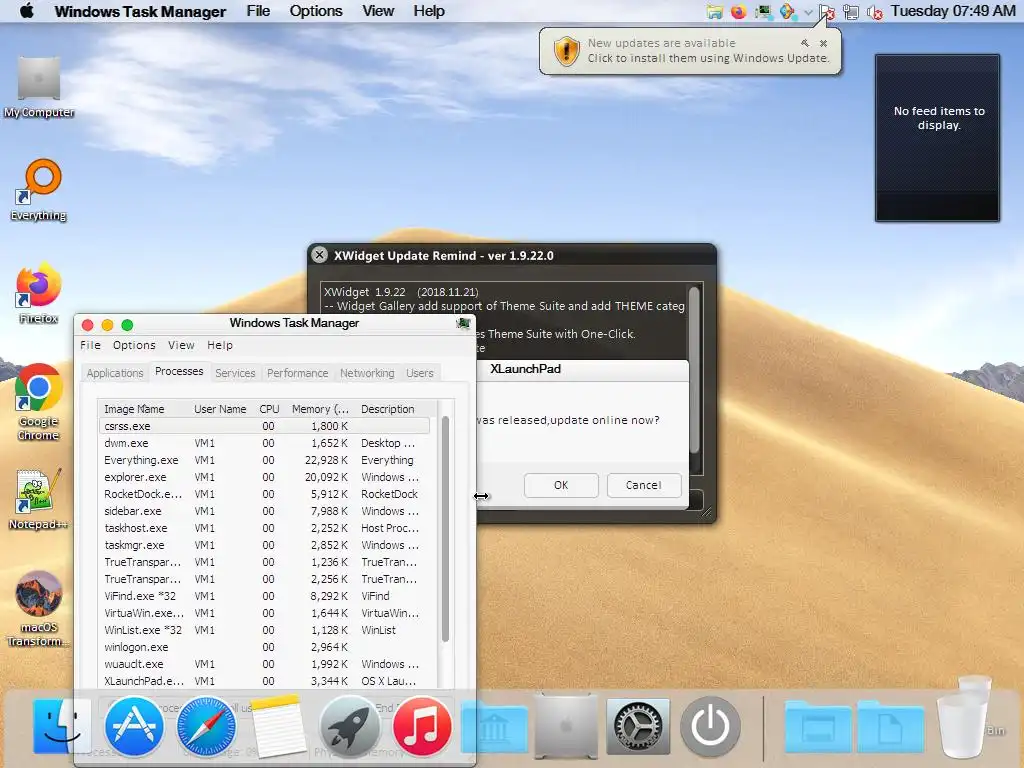
Task: Select the sidebar.exe process row
Action: click(x=264, y=511)
